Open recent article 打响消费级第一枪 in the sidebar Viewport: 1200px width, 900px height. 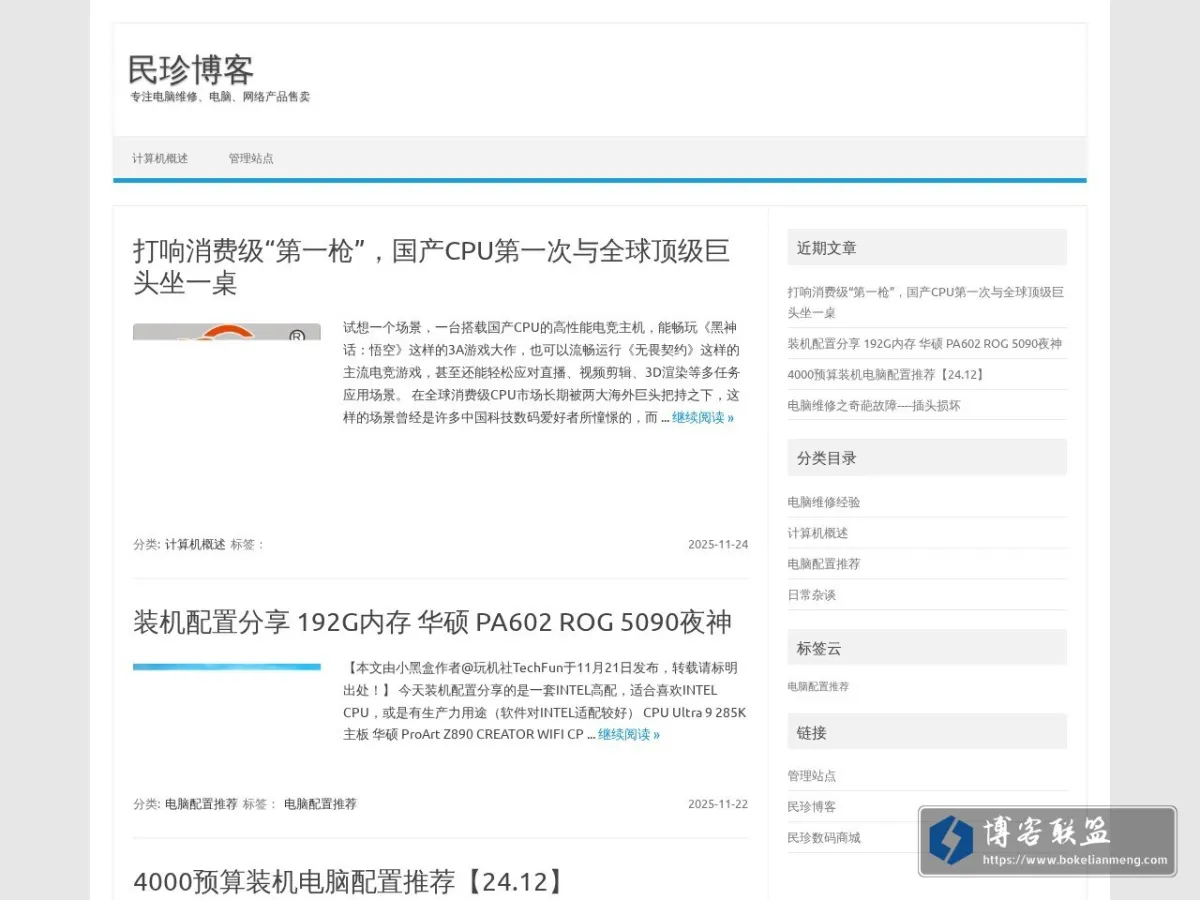[x=925, y=302]
